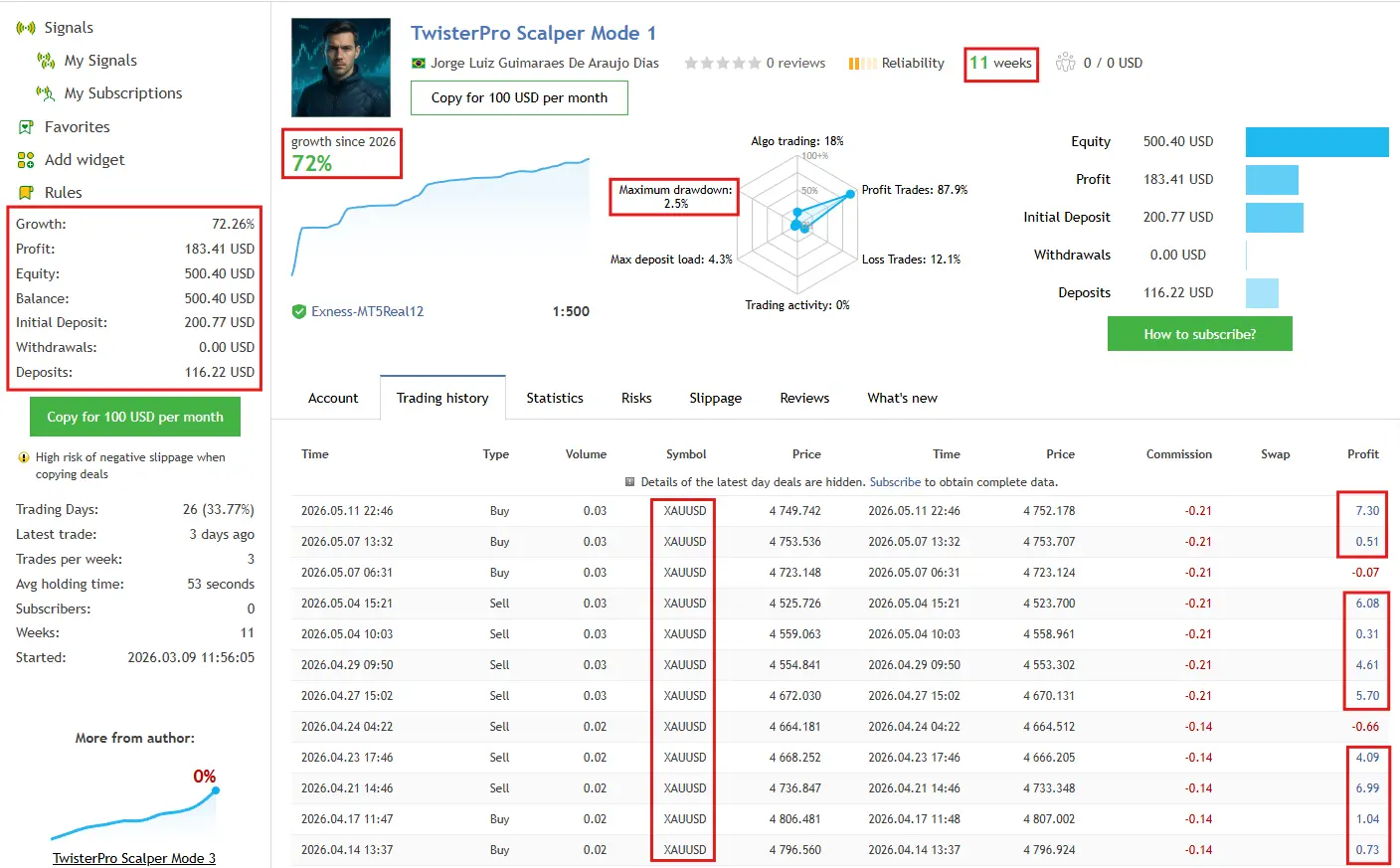
Task: Click the green verified shield next to Exness-MT5Real12
Action: coord(298,311)
